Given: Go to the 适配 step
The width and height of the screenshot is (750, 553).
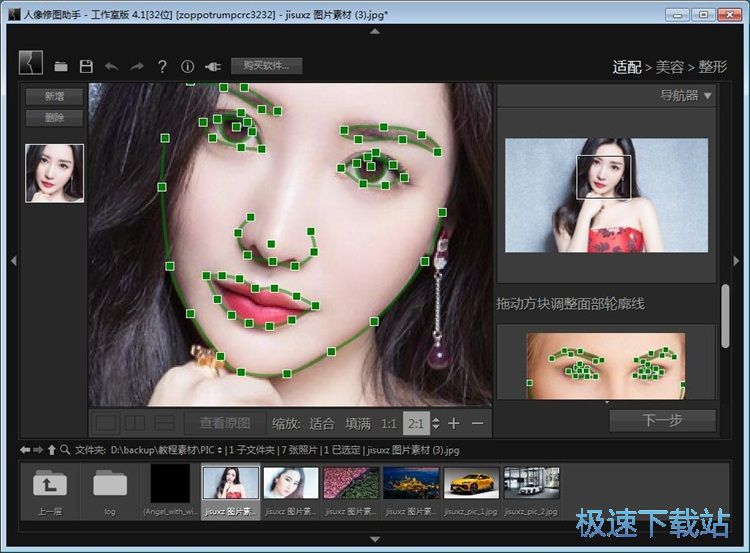Looking at the screenshot, I should [x=627, y=67].
